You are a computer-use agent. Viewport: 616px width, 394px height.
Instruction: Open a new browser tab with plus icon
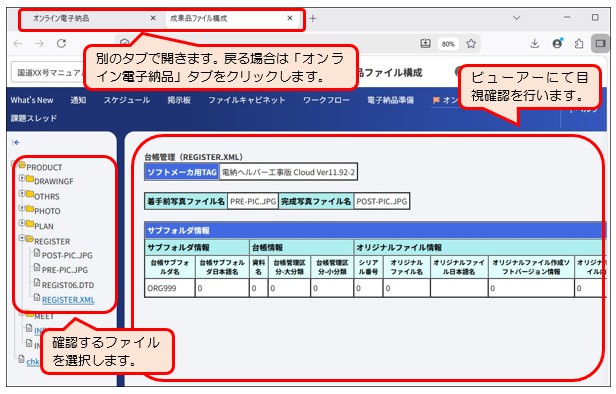pyautogui.click(x=313, y=18)
